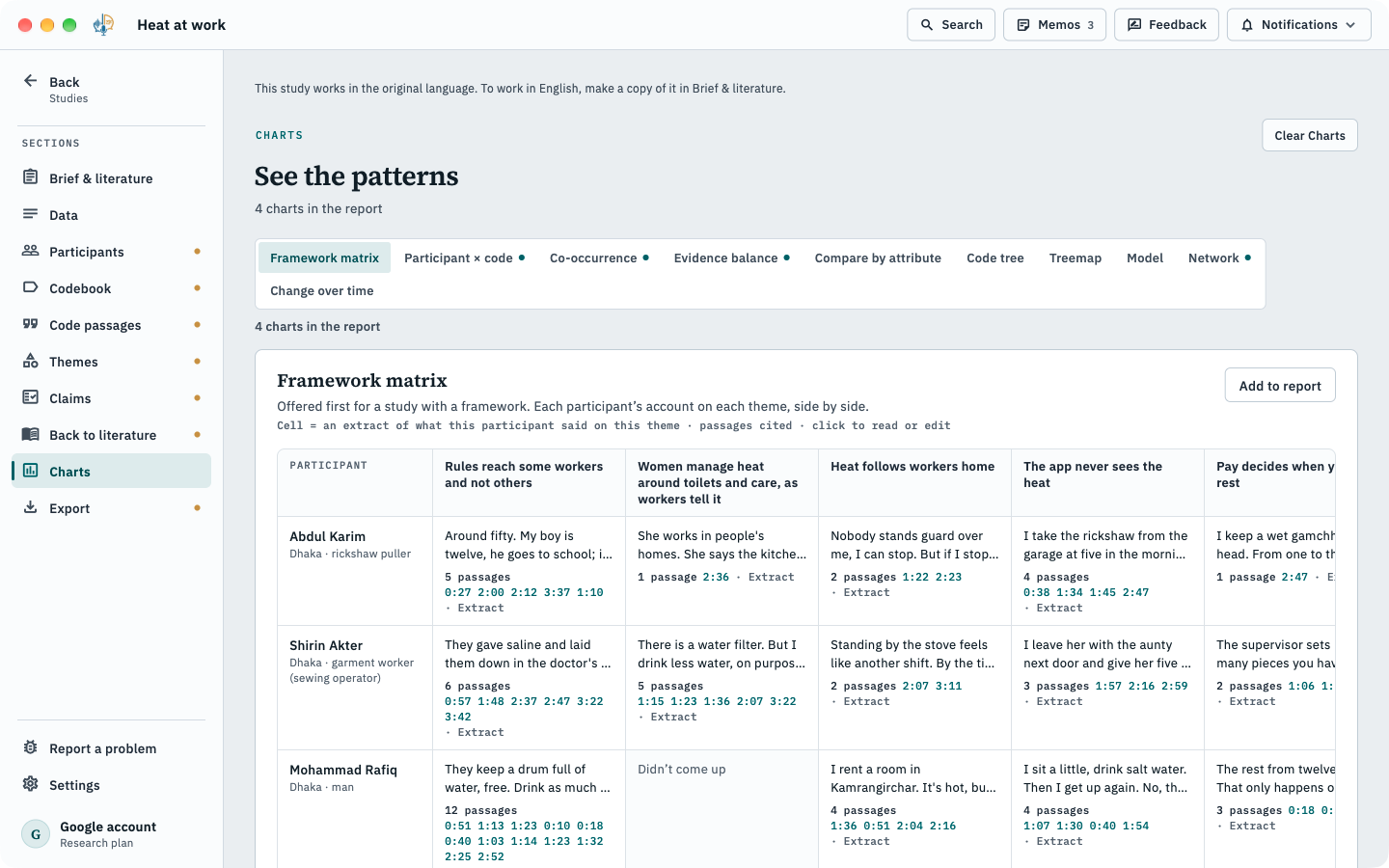This screenshot has width=1389, height=868.
Task: Expand the Notifications dropdown chevron
Action: [x=1350, y=25]
